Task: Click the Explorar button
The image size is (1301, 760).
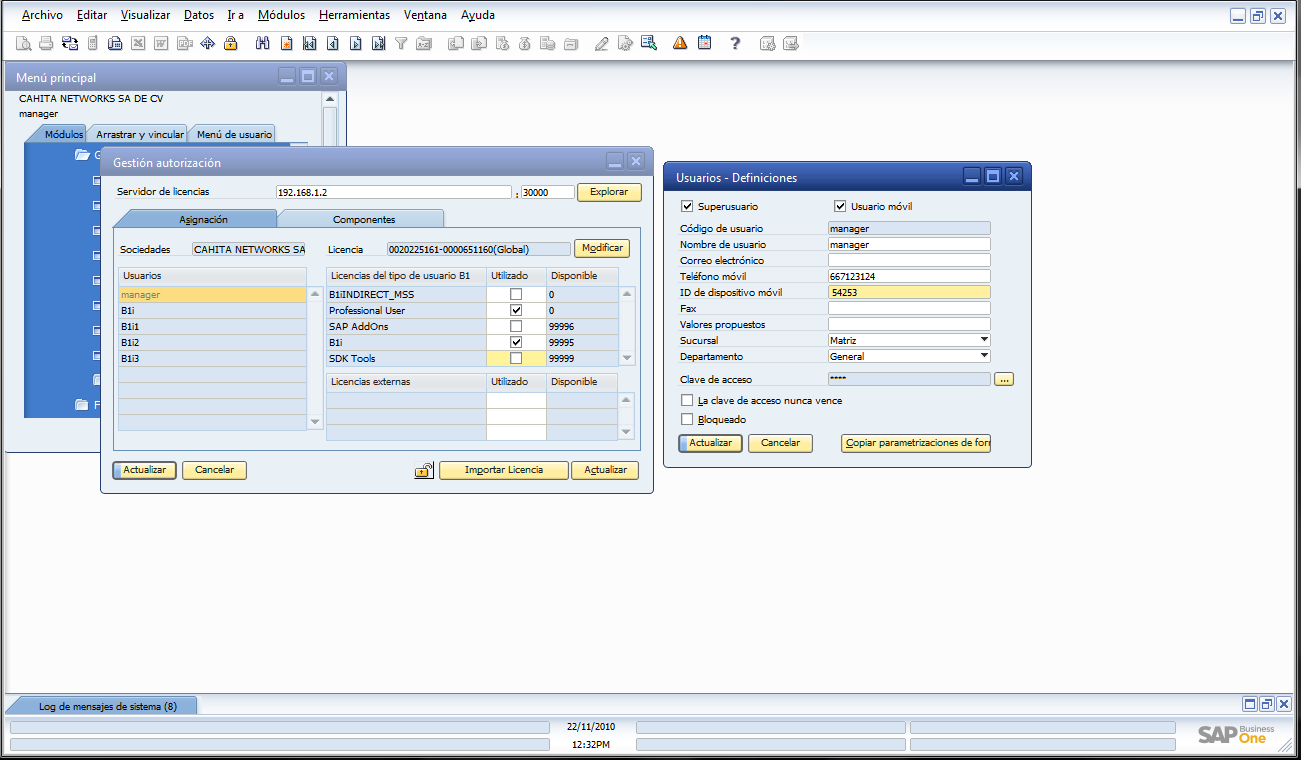Action: tap(609, 192)
